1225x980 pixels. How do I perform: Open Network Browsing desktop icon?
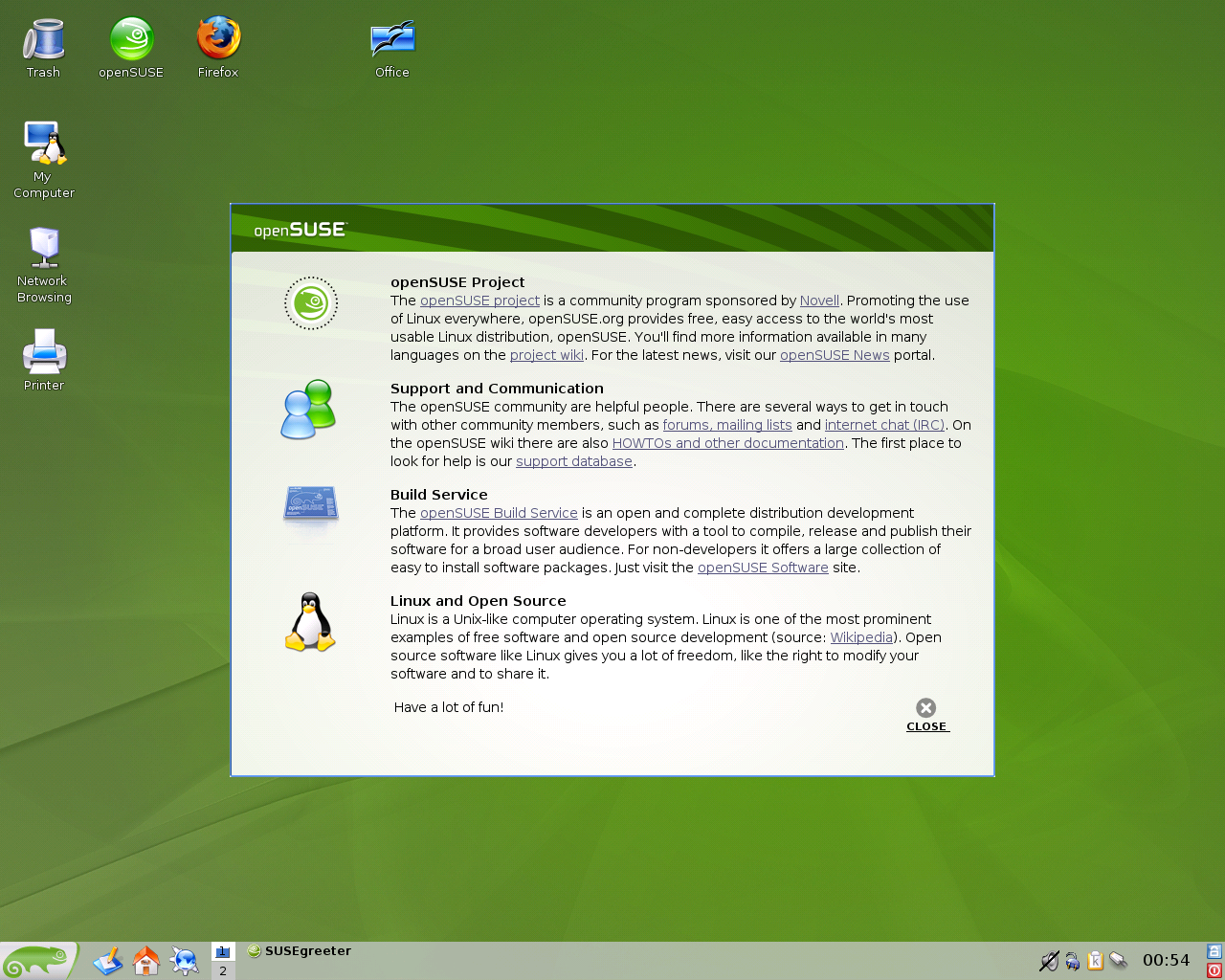click(44, 265)
